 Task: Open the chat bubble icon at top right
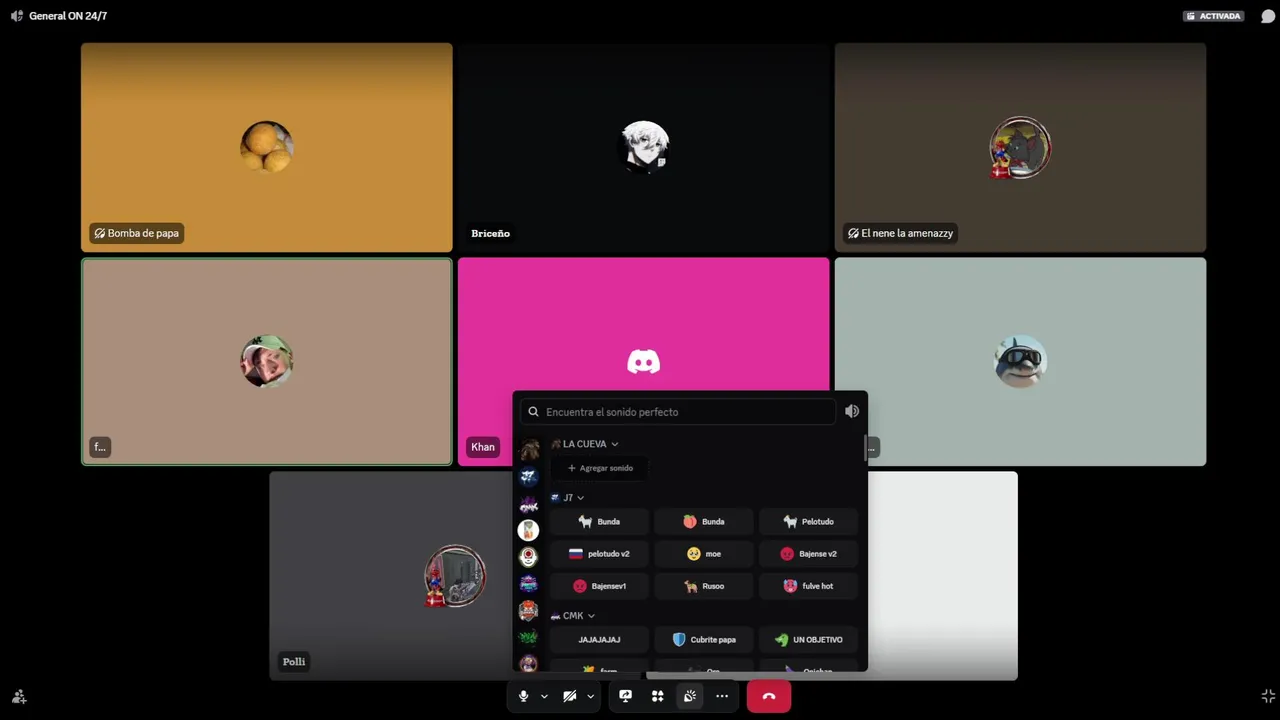[x=1268, y=16]
